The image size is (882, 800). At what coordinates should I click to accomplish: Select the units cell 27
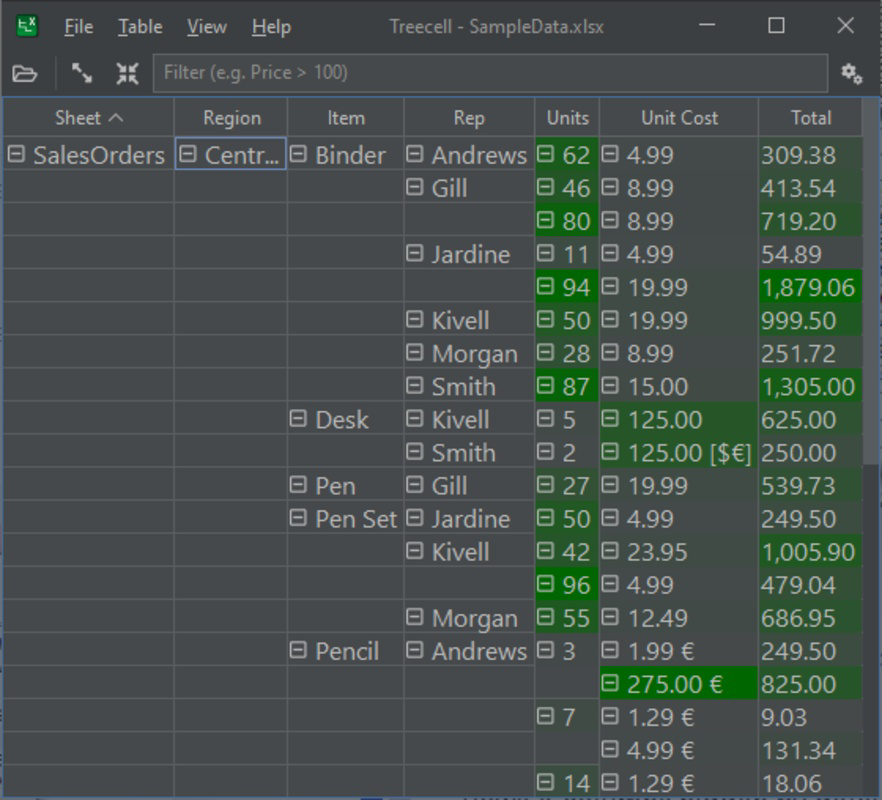click(567, 486)
